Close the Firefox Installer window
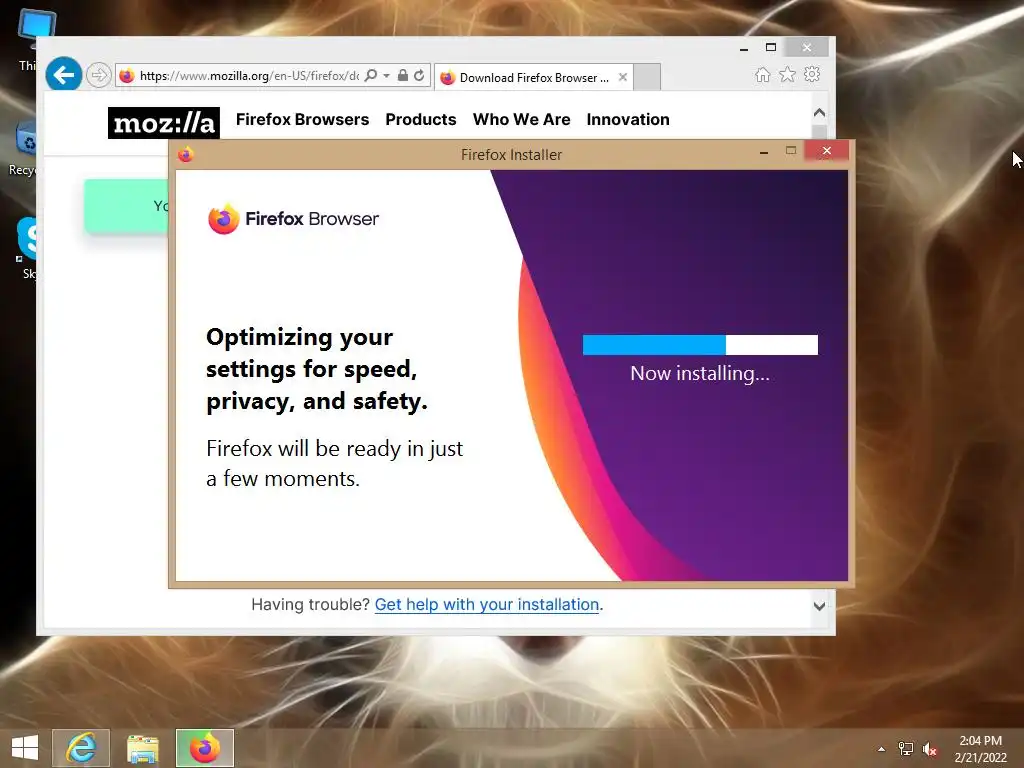 tap(827, 151)
